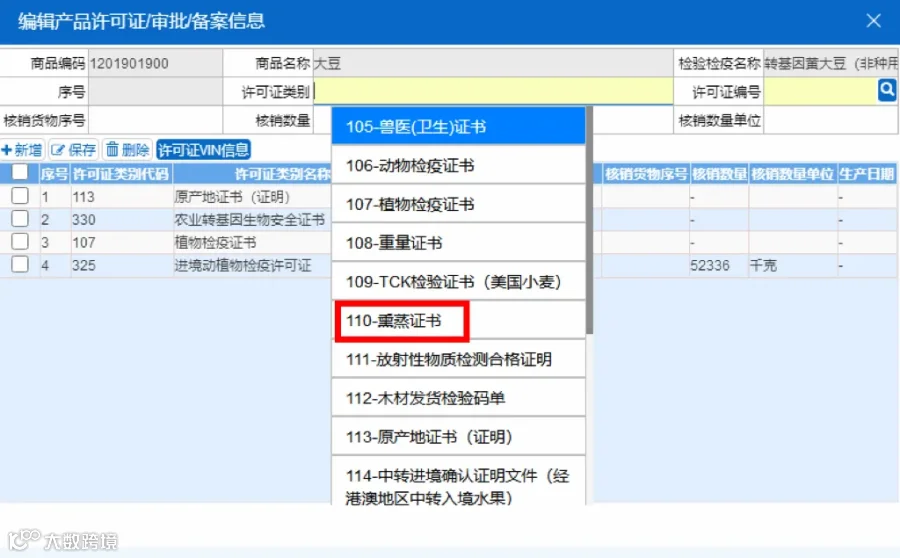Click the 核销数量单位 input field
This screenshot has height=558, width=900.
831,120
